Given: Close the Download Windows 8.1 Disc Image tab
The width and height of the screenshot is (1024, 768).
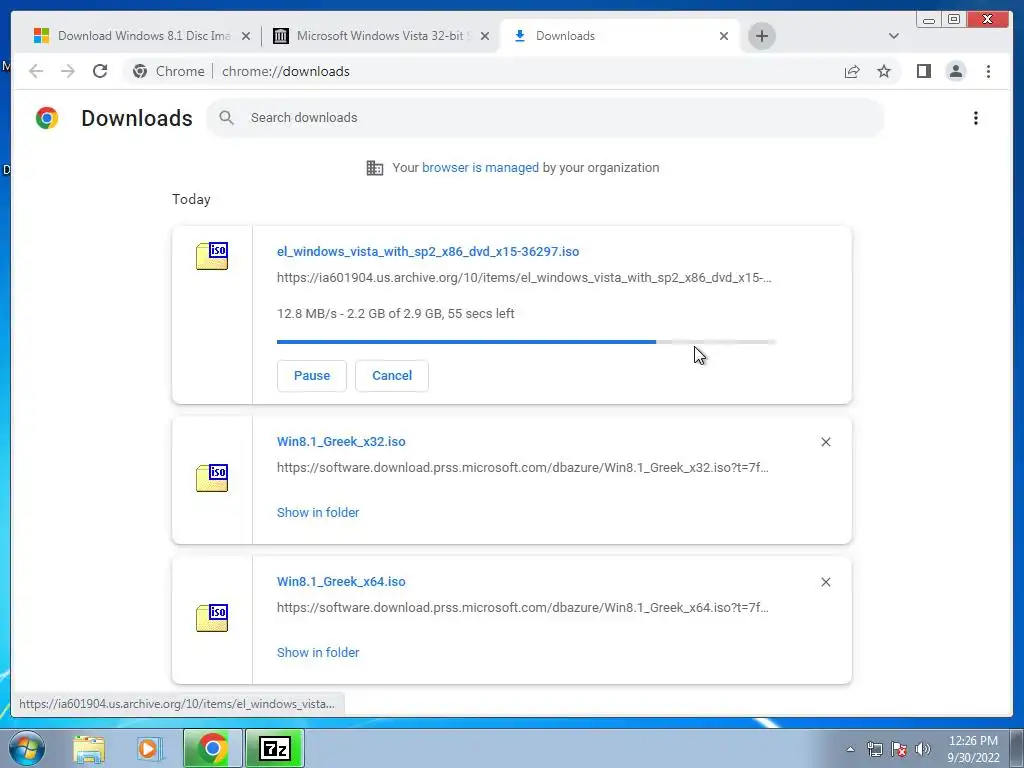Looking at the screenshot, I should point(246,36).
